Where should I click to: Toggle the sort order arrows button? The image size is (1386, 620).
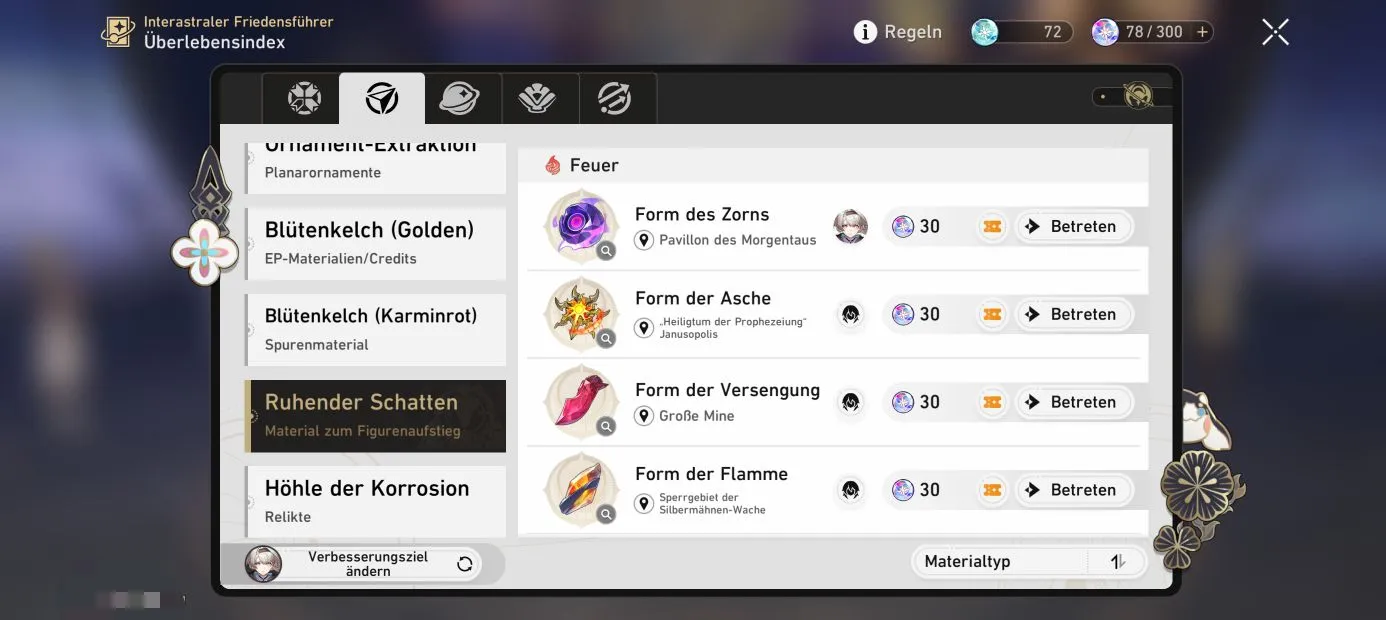(1118, 562)
